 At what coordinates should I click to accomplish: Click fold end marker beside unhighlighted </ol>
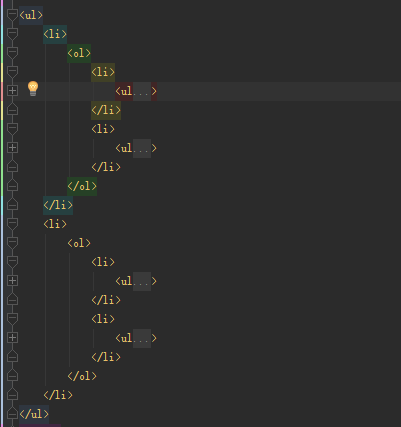pos(12,376)
